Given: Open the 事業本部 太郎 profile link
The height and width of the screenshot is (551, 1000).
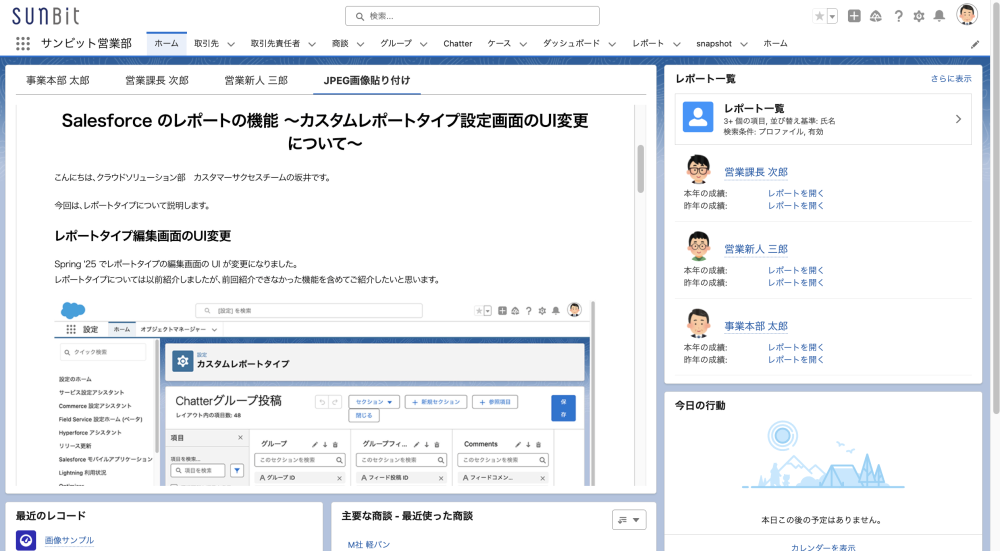Looking at the screenshot, I should coord(756,327).
